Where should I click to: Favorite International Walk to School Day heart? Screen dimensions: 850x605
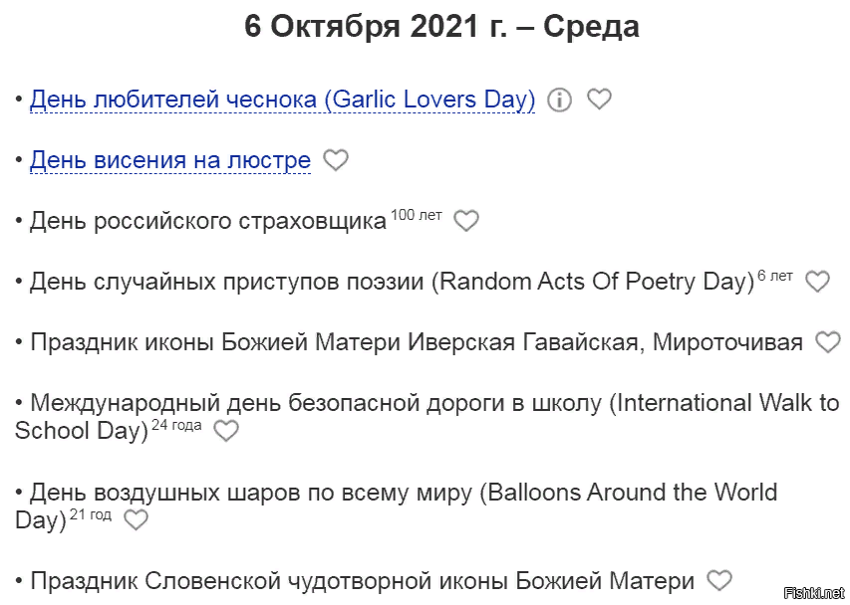tap(226, 431)
